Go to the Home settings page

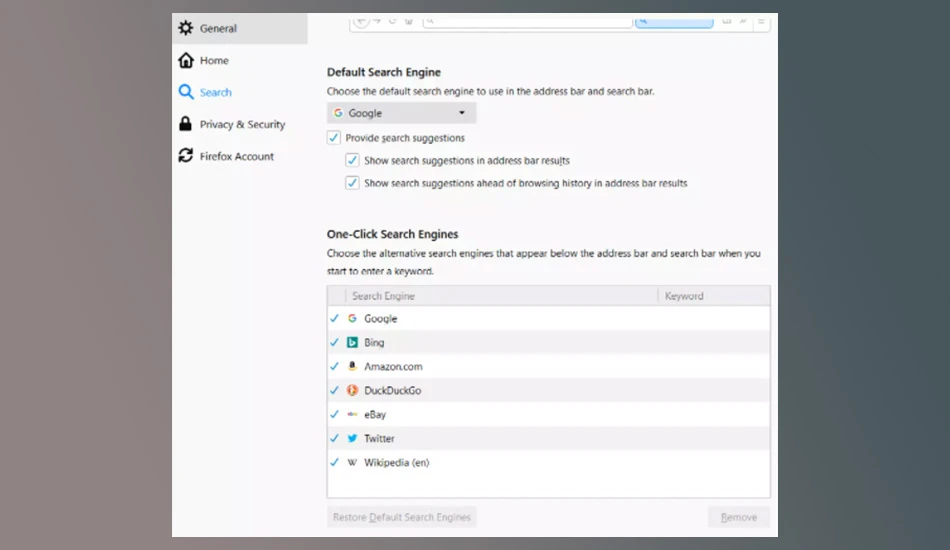pos(214,61)
